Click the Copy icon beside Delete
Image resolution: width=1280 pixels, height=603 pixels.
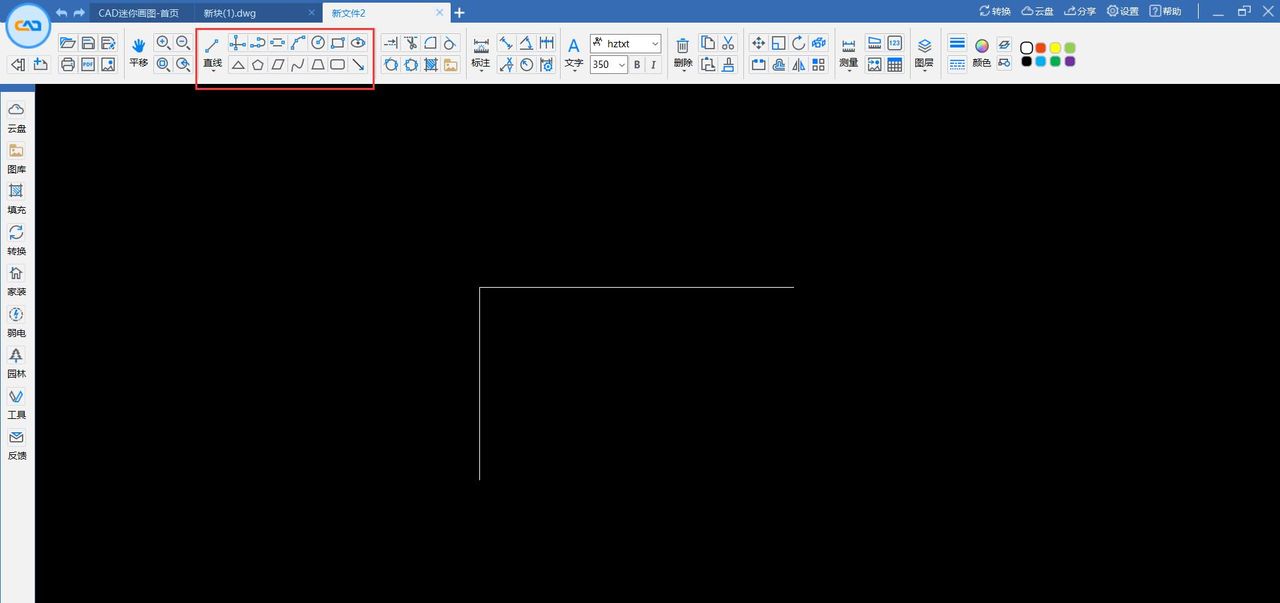pyautogui.click(x=708, y=43)
